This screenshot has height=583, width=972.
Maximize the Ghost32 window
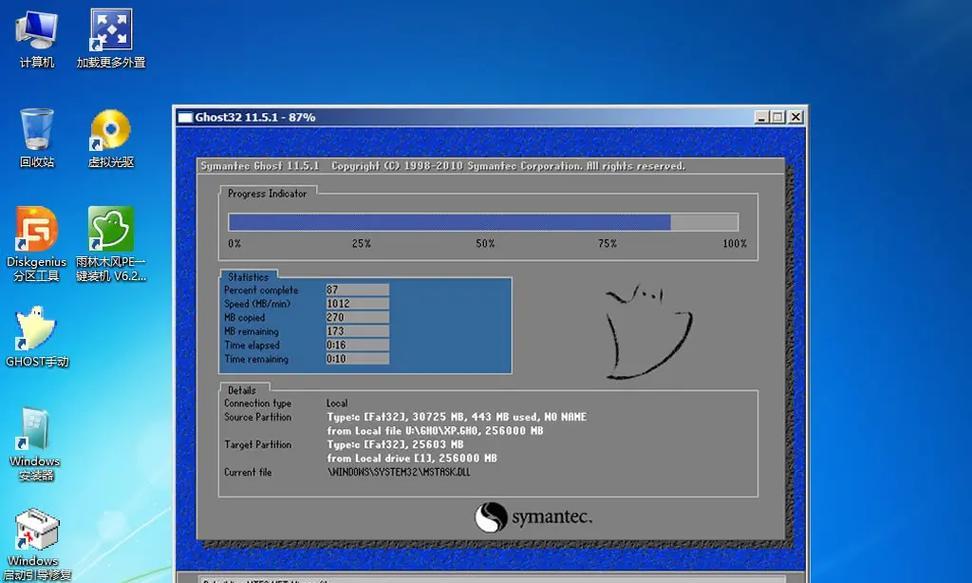click(778, 117)
